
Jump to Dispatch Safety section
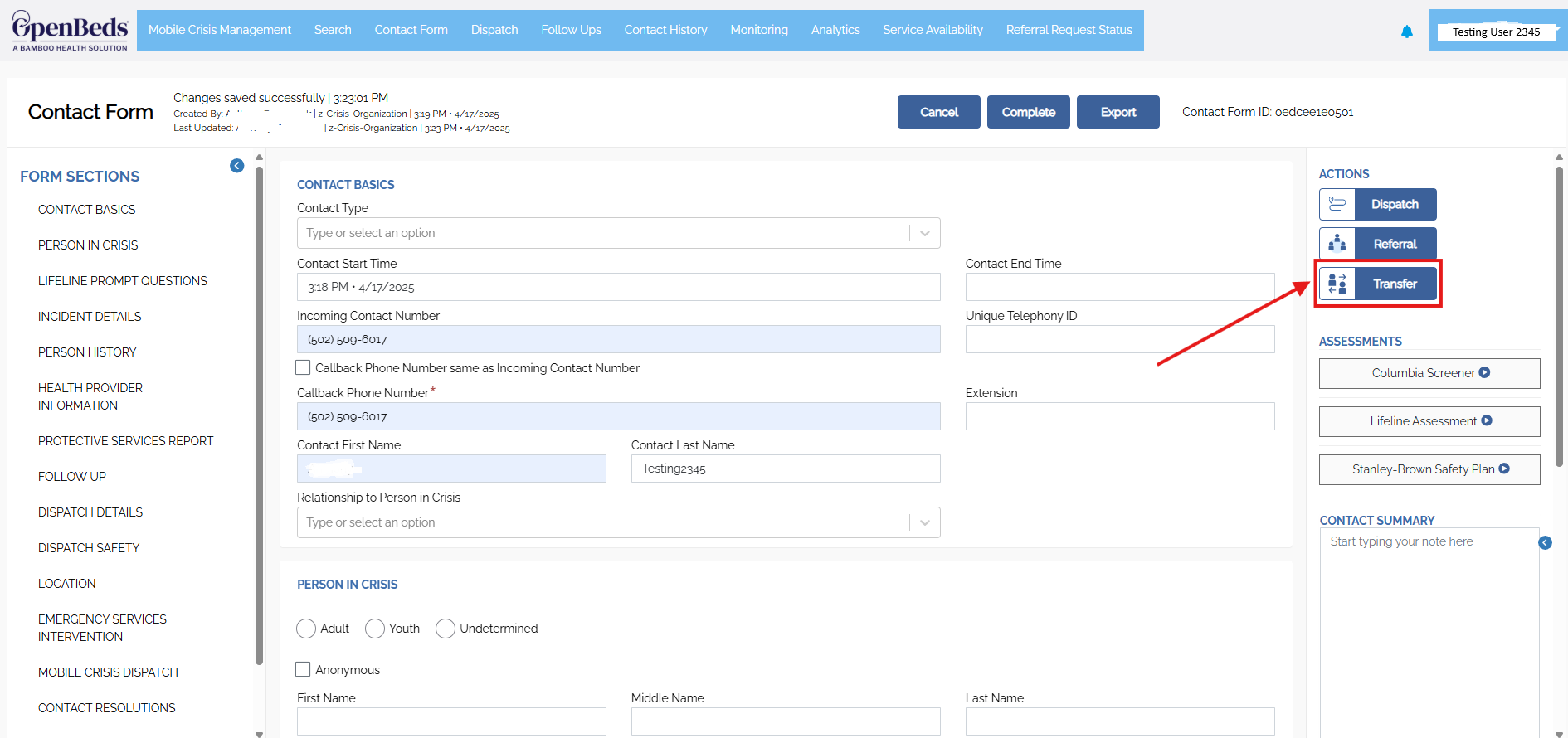89,548
